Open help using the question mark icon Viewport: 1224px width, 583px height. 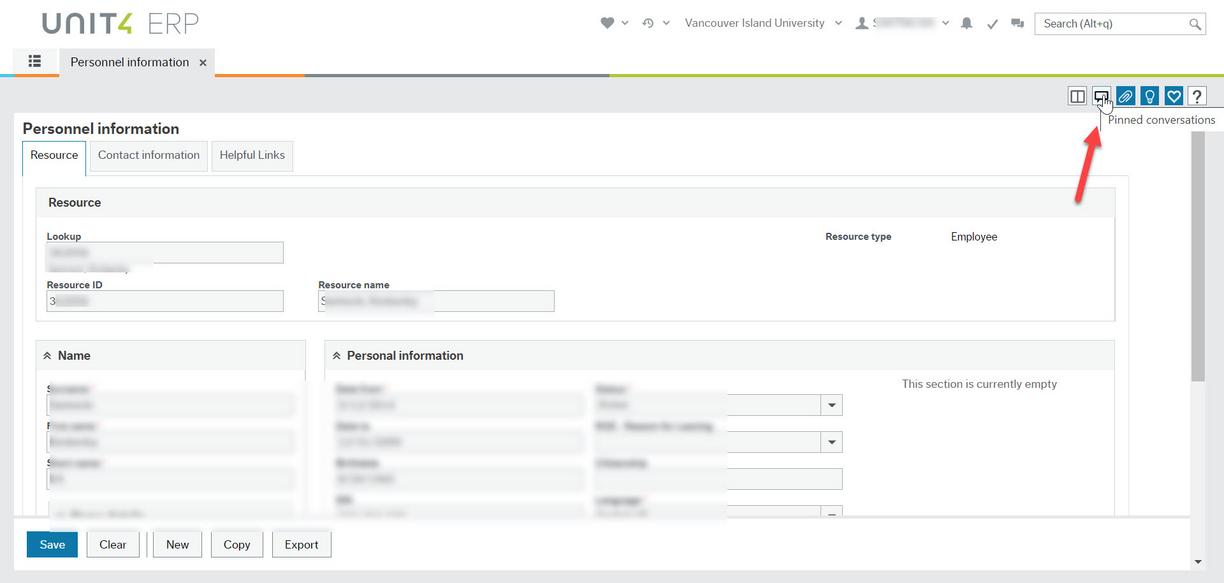point(1196,95)
